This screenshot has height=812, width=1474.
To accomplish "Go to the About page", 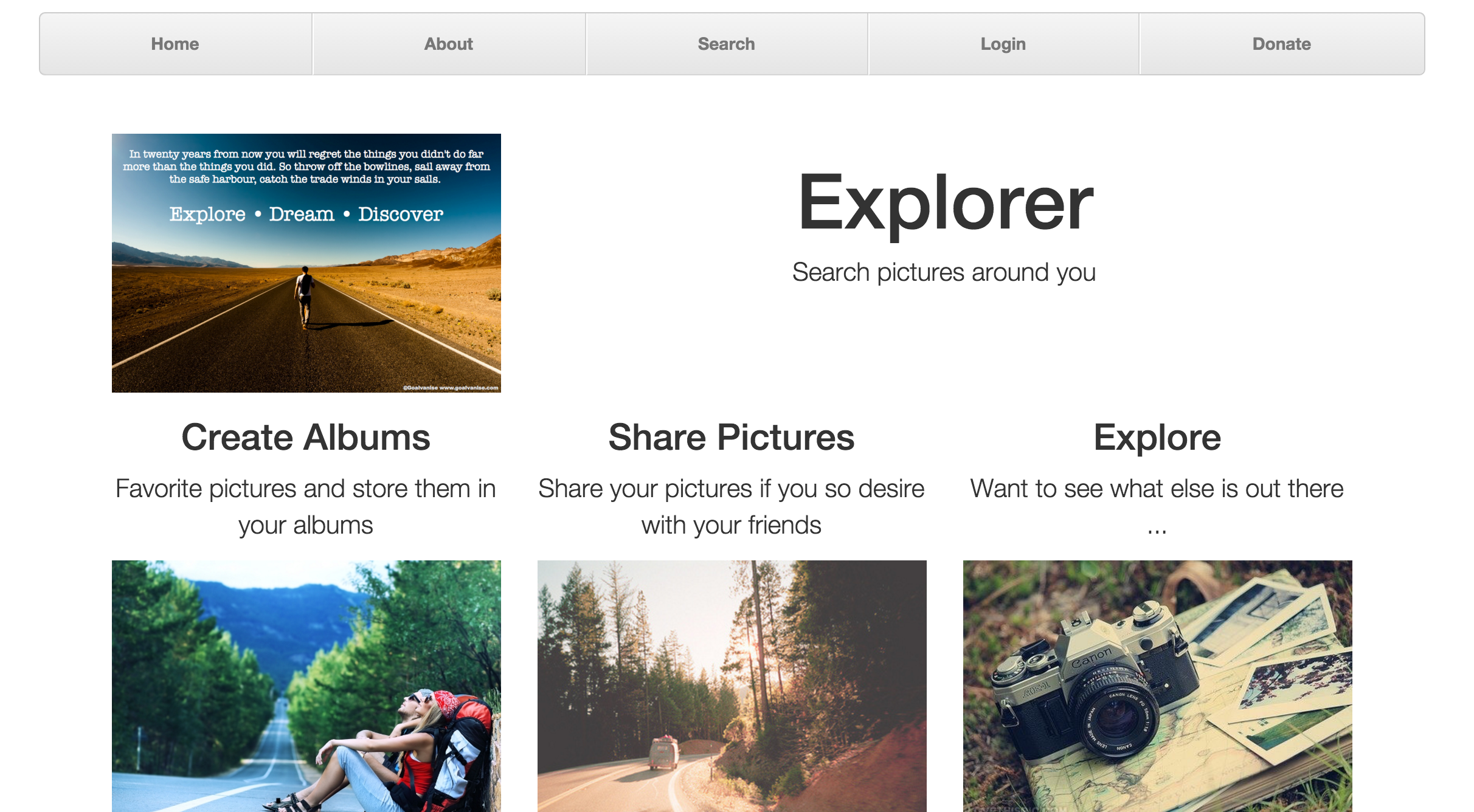I will pyautogui.click(x=449, y=44).
